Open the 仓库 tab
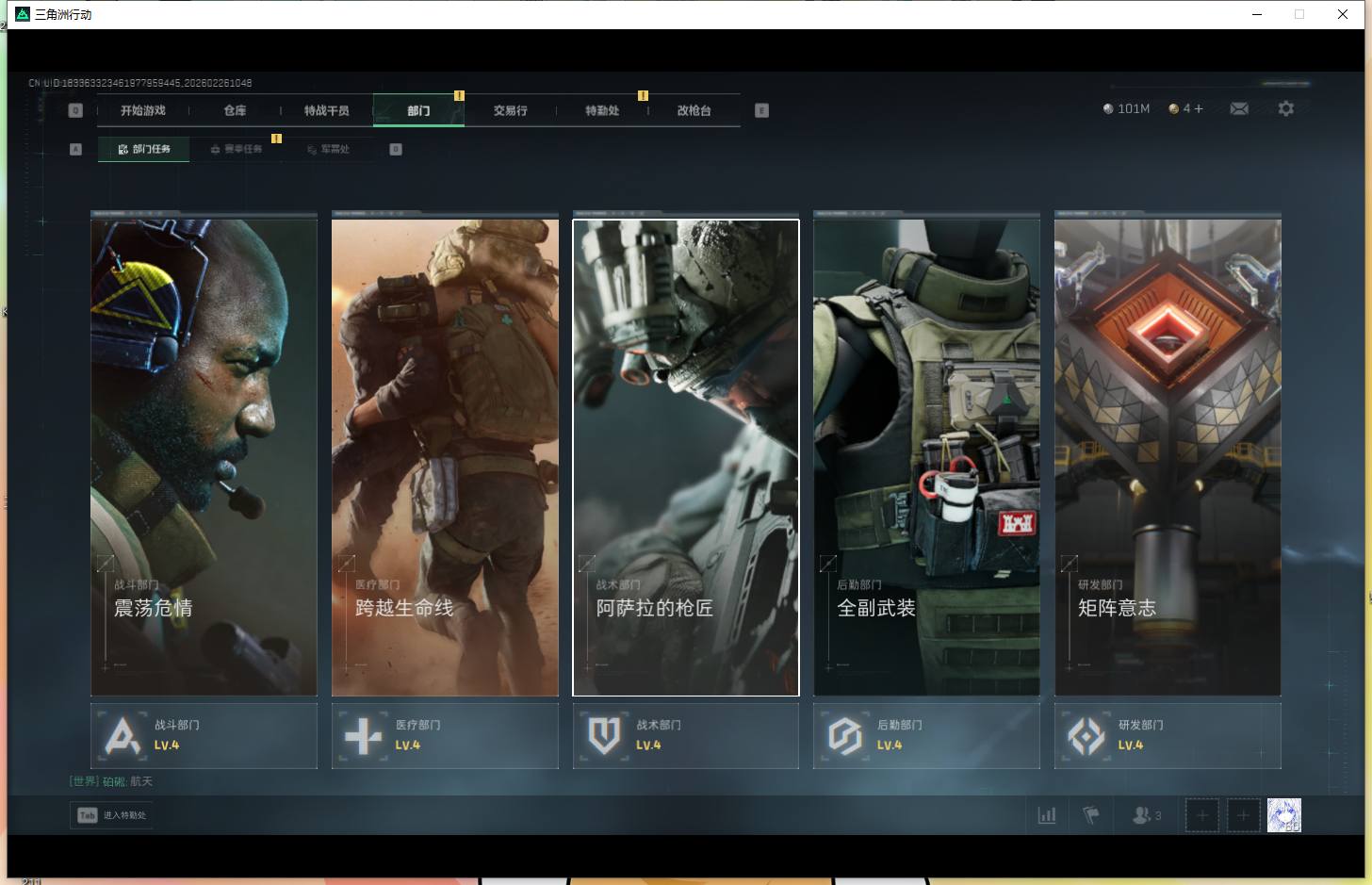The image size is (1372, 885). (x=235, y=110)
